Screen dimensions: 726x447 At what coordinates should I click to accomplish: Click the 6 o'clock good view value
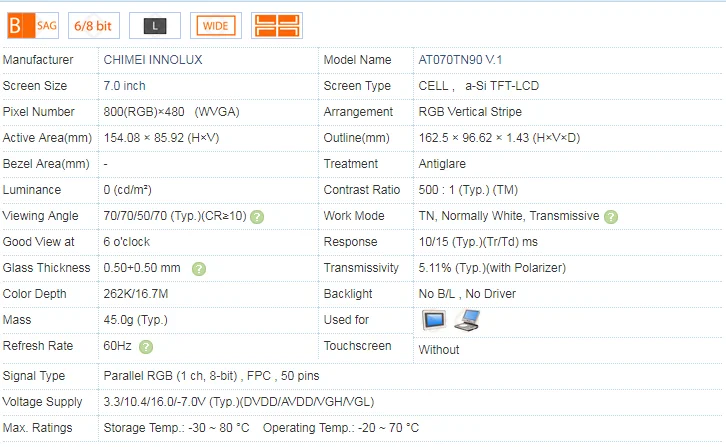127,242
